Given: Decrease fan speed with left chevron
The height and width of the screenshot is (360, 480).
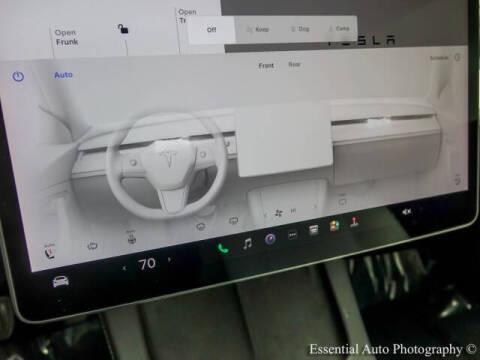Looking at the screenshot, I should 265,215.
